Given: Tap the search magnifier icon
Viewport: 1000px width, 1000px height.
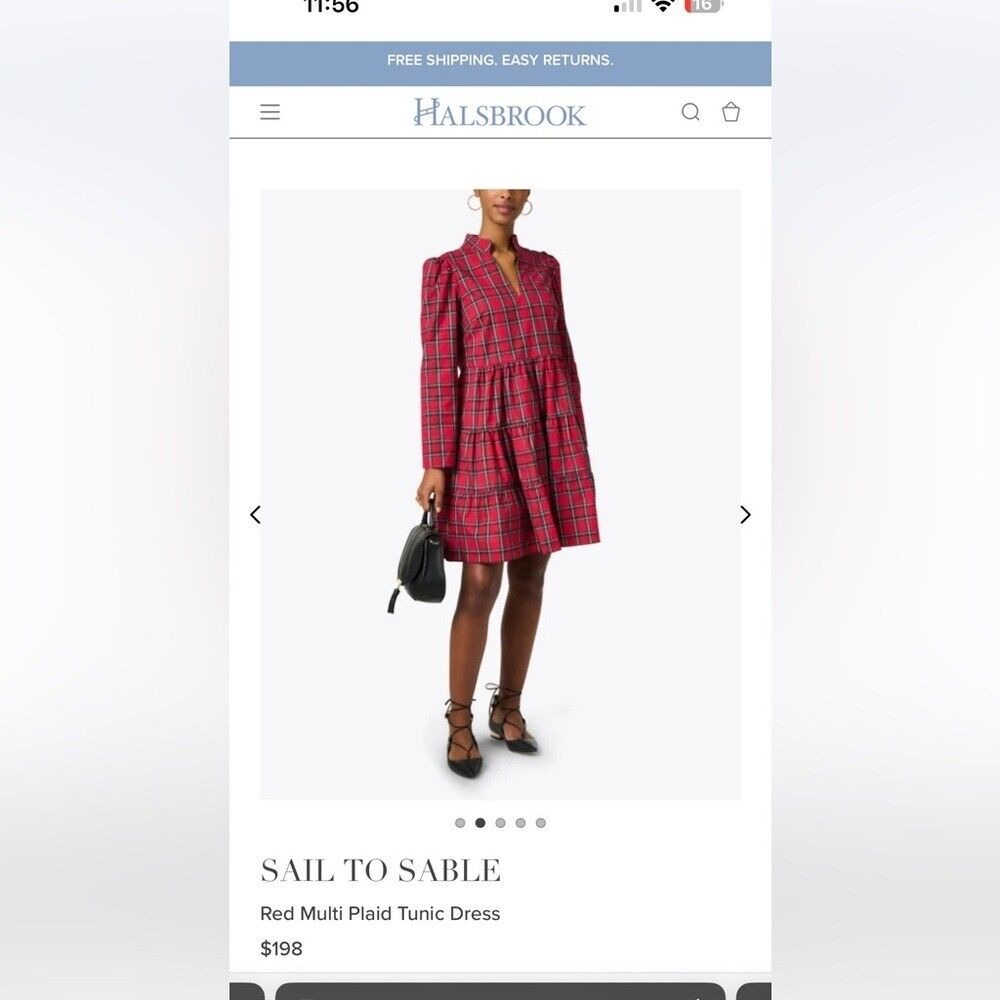Looking at the screenshot, I should coord(691,112).
